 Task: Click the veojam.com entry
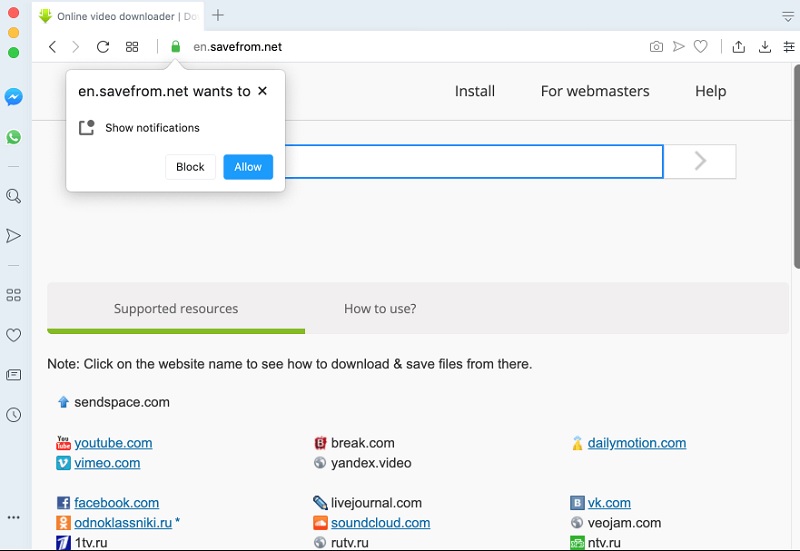pyautogui.click(x=624, y=522)
